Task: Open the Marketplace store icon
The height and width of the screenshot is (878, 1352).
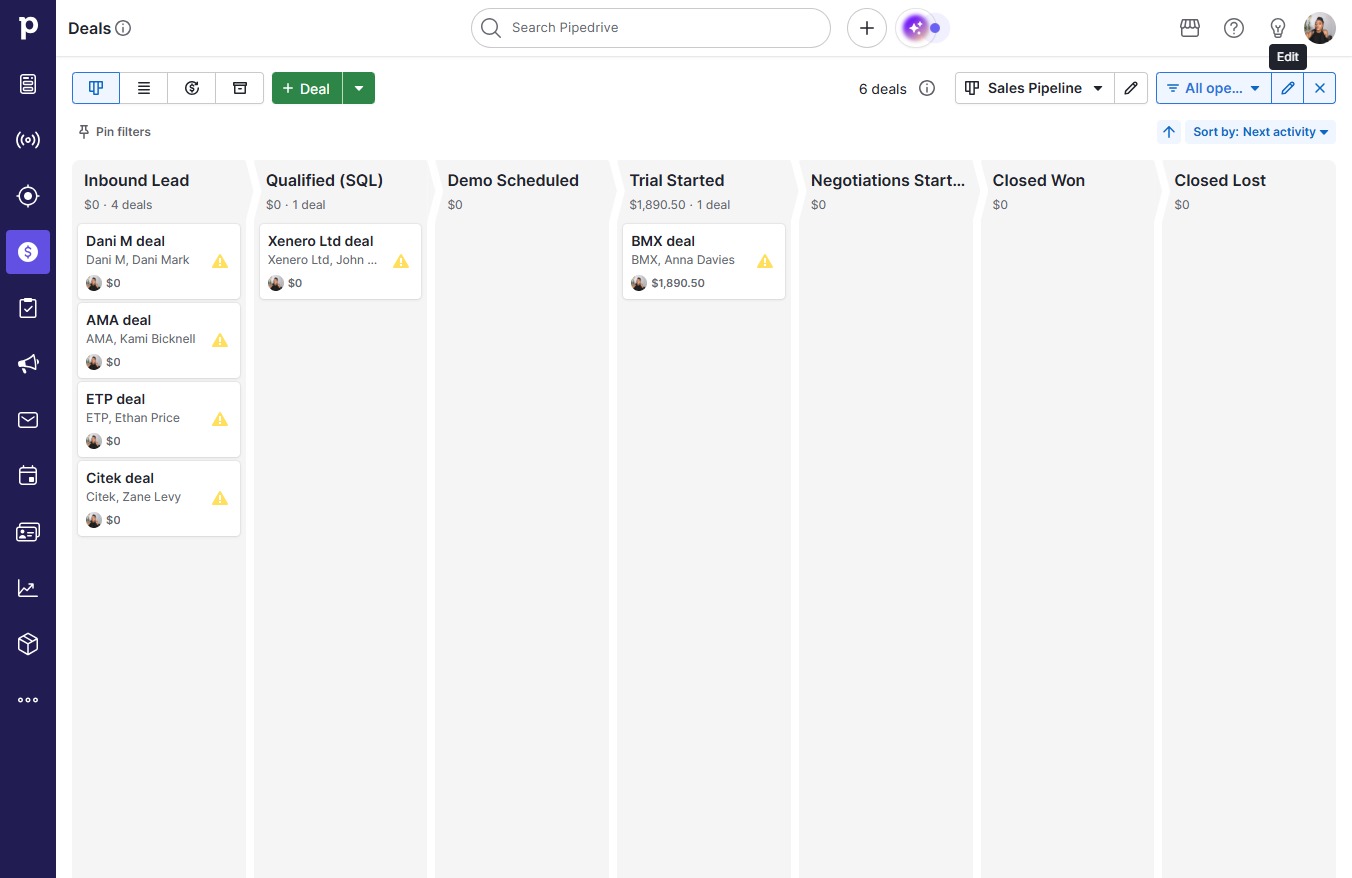Action: [1190, 28]
